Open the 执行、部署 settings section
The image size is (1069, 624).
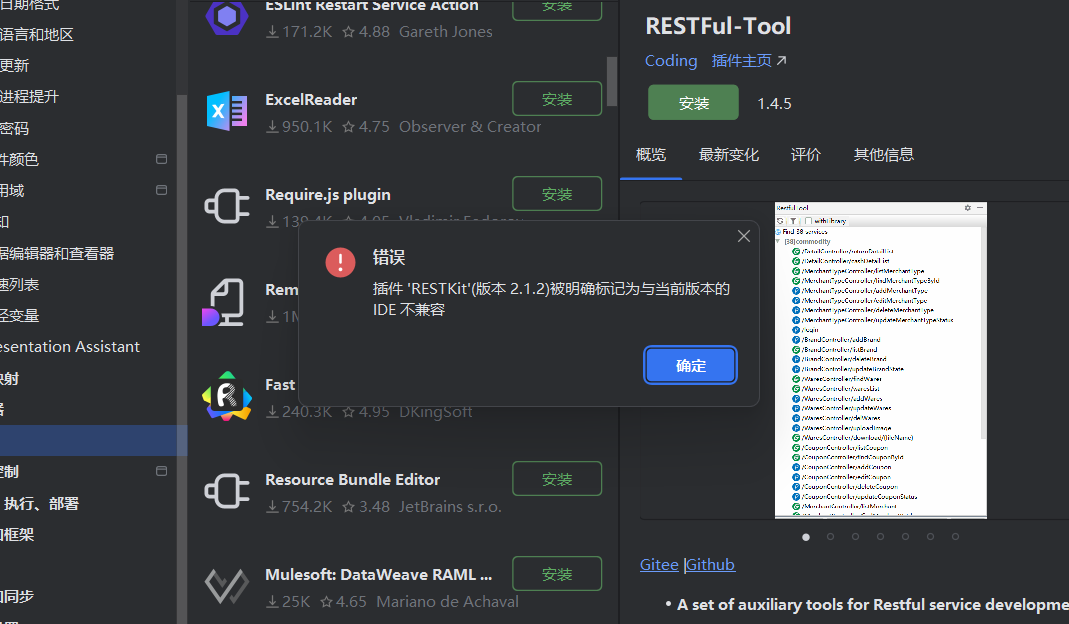[41, 503]
